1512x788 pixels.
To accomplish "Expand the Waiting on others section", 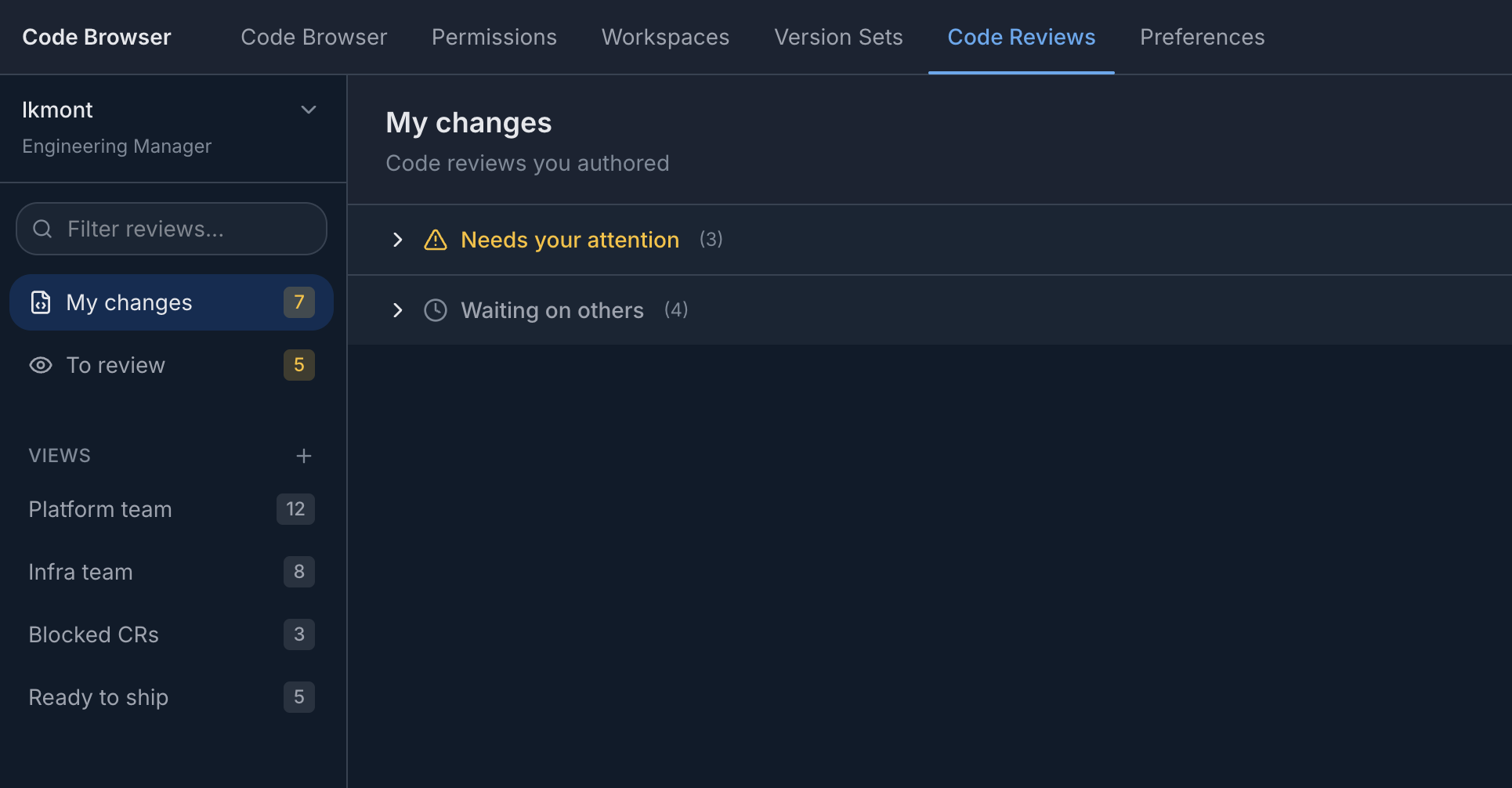I will click(397, 310).
